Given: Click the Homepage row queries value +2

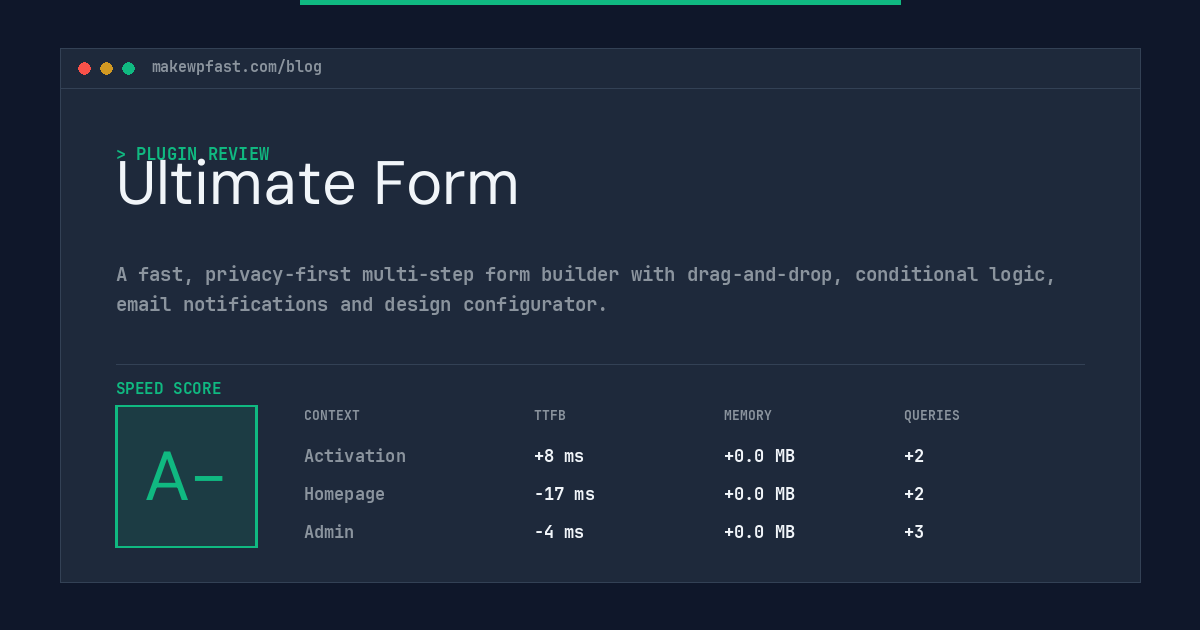Looking at the screenshot, I should [x=914, y=494].
